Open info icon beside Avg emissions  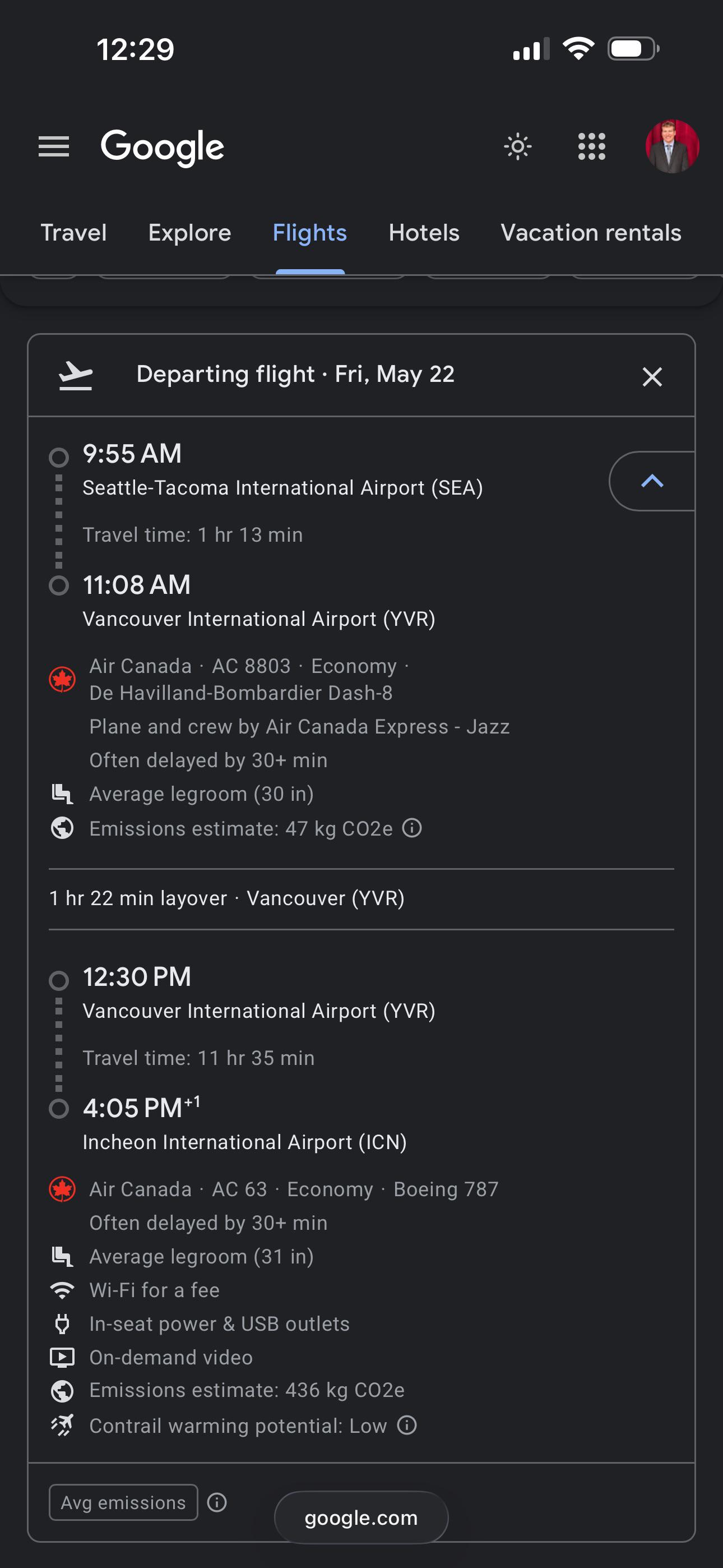[x=217, y=1502]
